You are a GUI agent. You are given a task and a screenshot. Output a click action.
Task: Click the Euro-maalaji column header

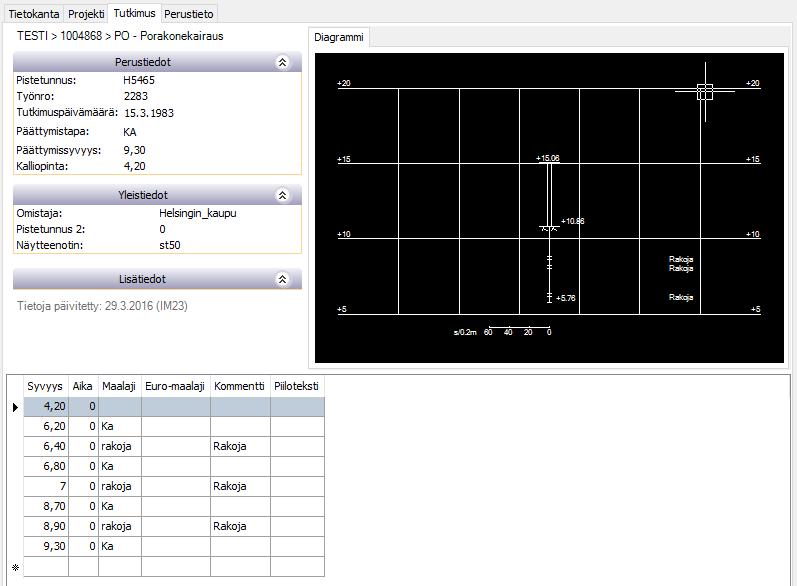(x=175, y=386)
